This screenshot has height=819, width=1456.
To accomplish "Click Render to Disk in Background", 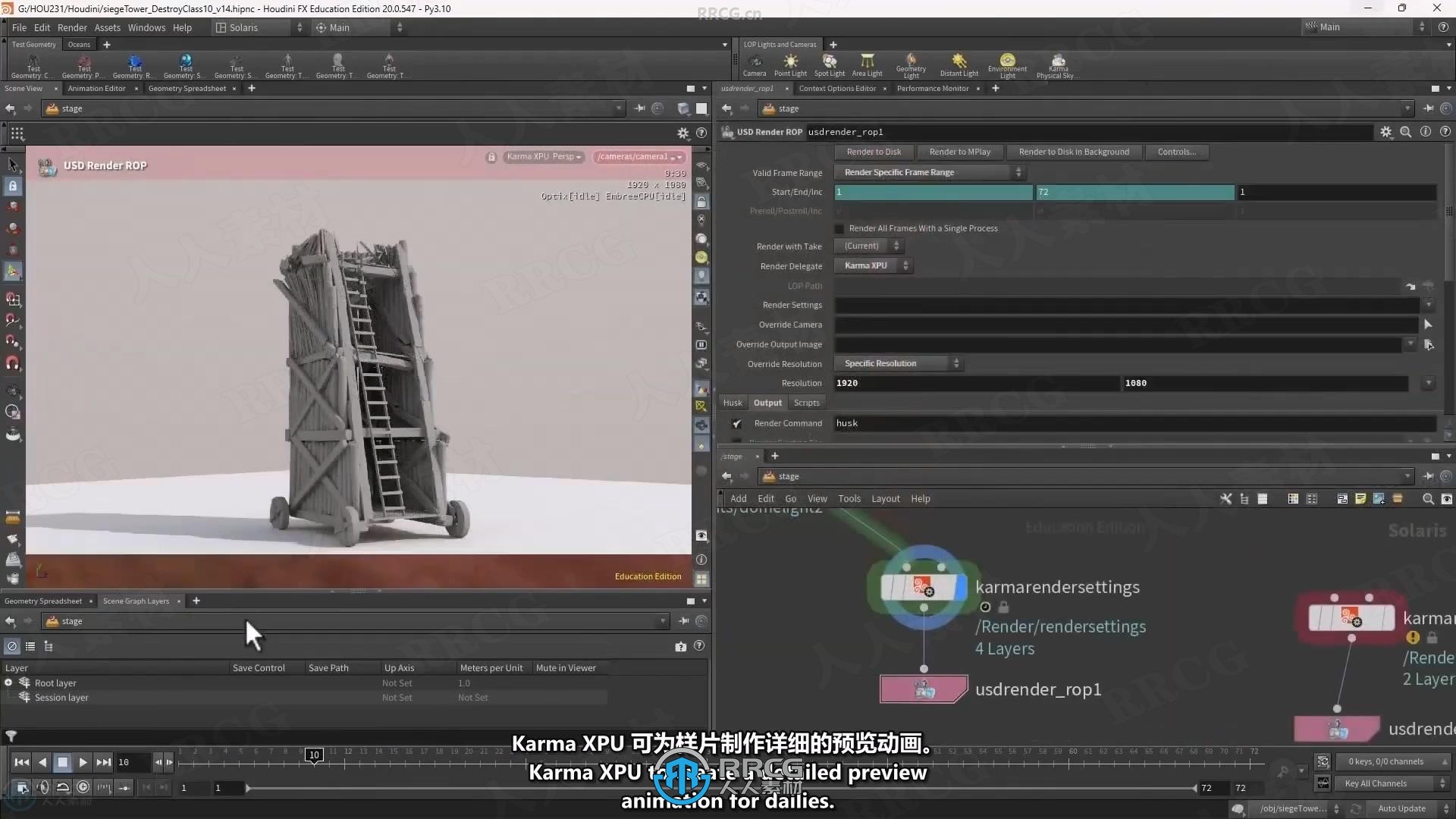I will [1074, 152].
